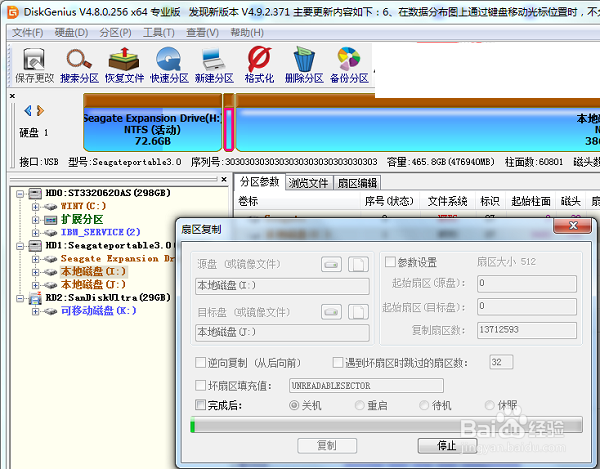
Task: Enable the 参数设置 checkbox
Action: (390, 262)
